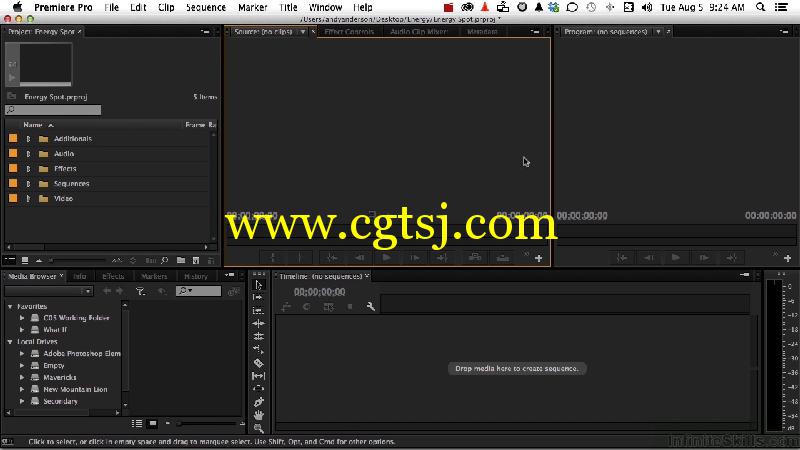Click the New Item icon in Project panel
Viewport: 800px width, 450px height.
click(196, 260)
